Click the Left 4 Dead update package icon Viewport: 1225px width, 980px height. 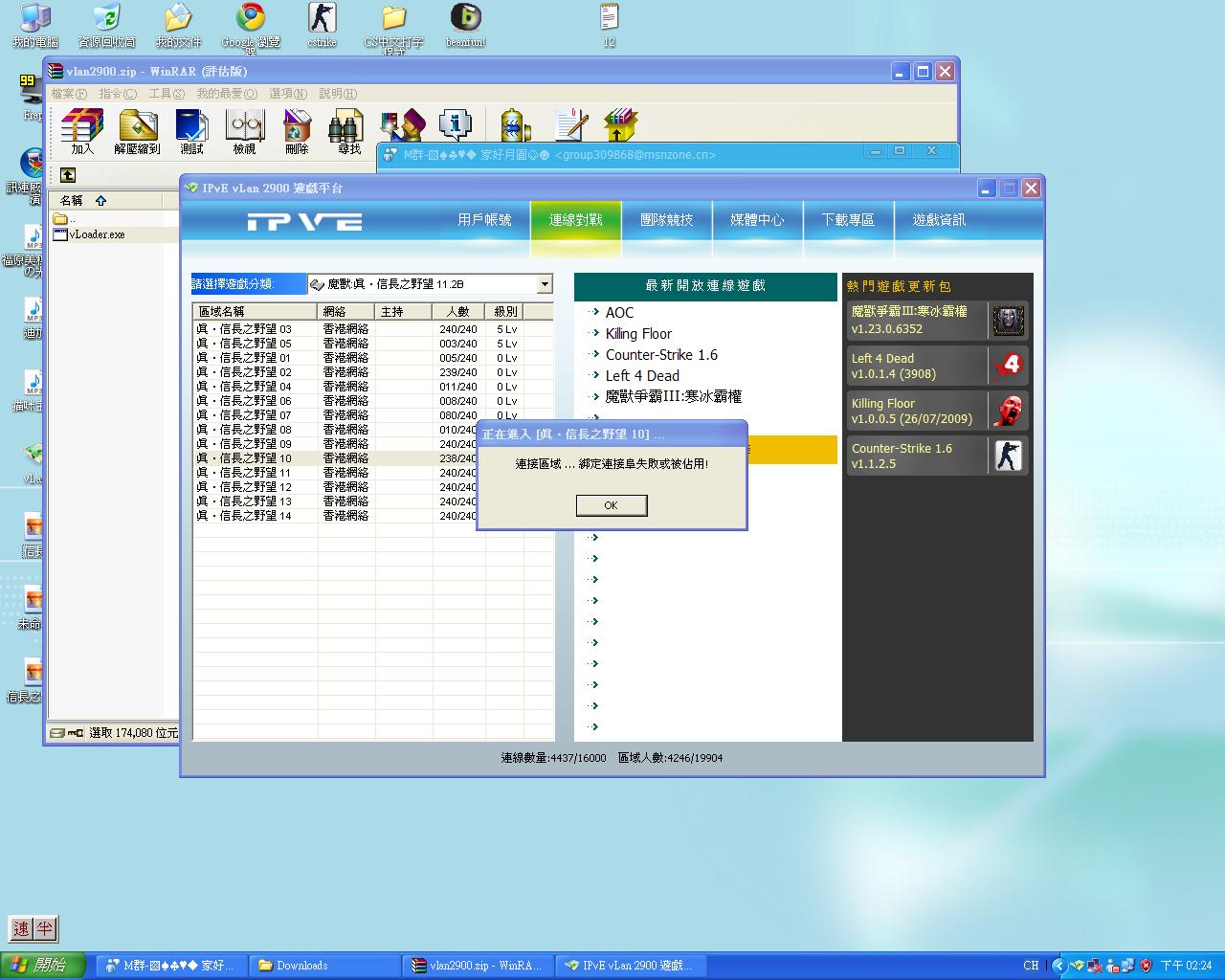(x=1008, y=366)
